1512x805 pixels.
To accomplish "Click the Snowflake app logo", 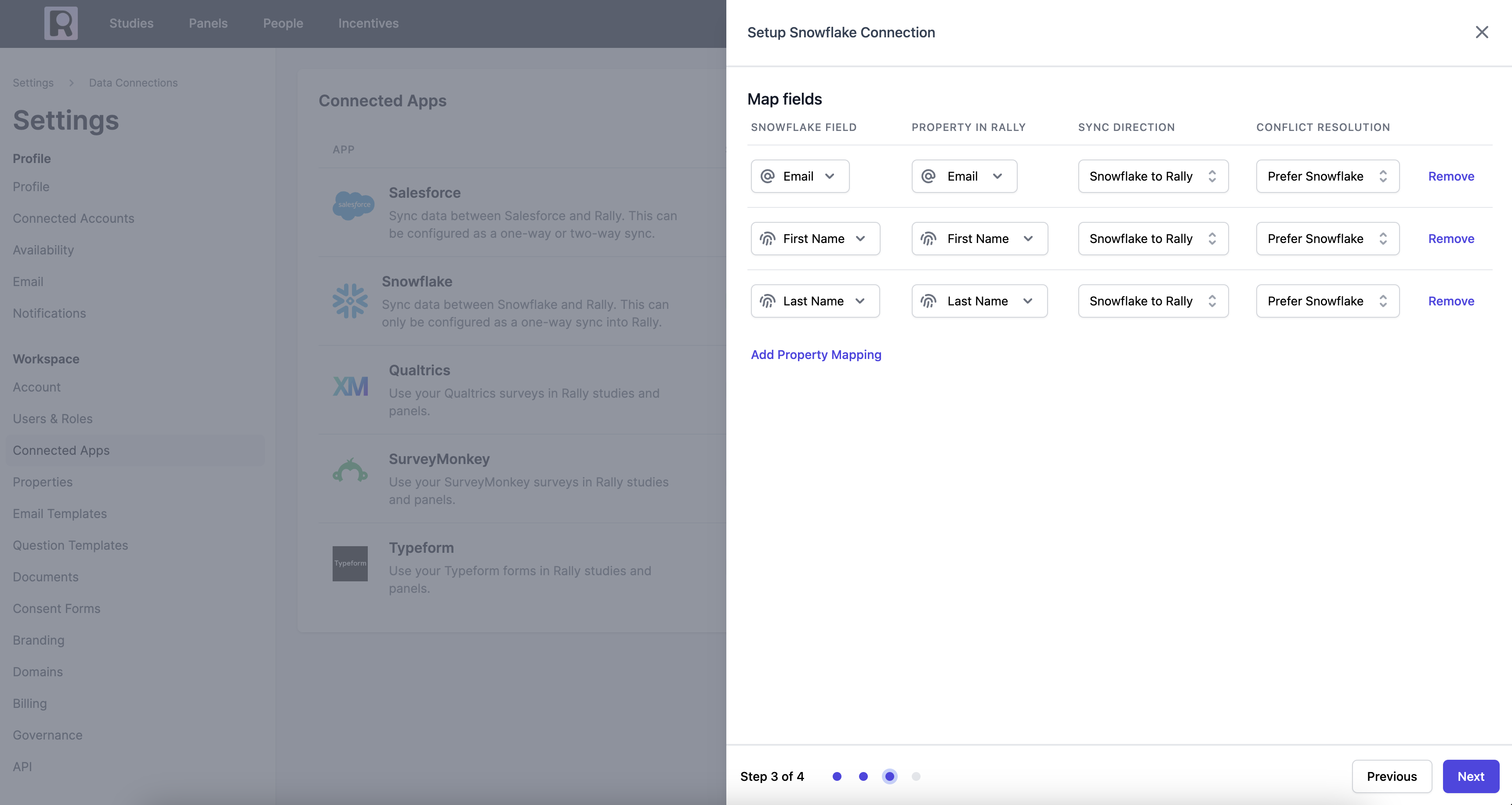I will click(350, 301).
